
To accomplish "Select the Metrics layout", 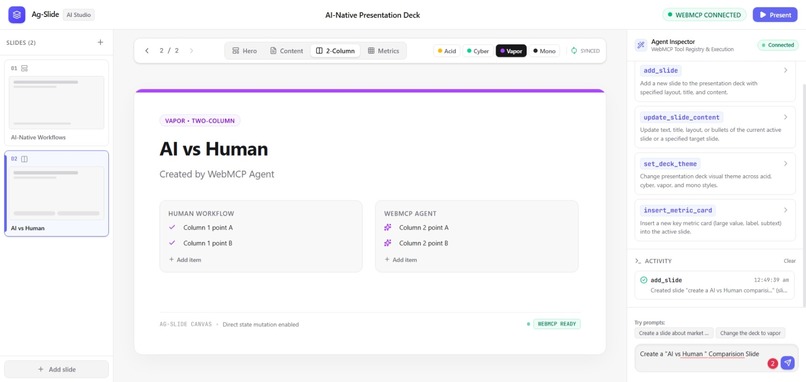I will pyautogui.click(x=383, y=51).
